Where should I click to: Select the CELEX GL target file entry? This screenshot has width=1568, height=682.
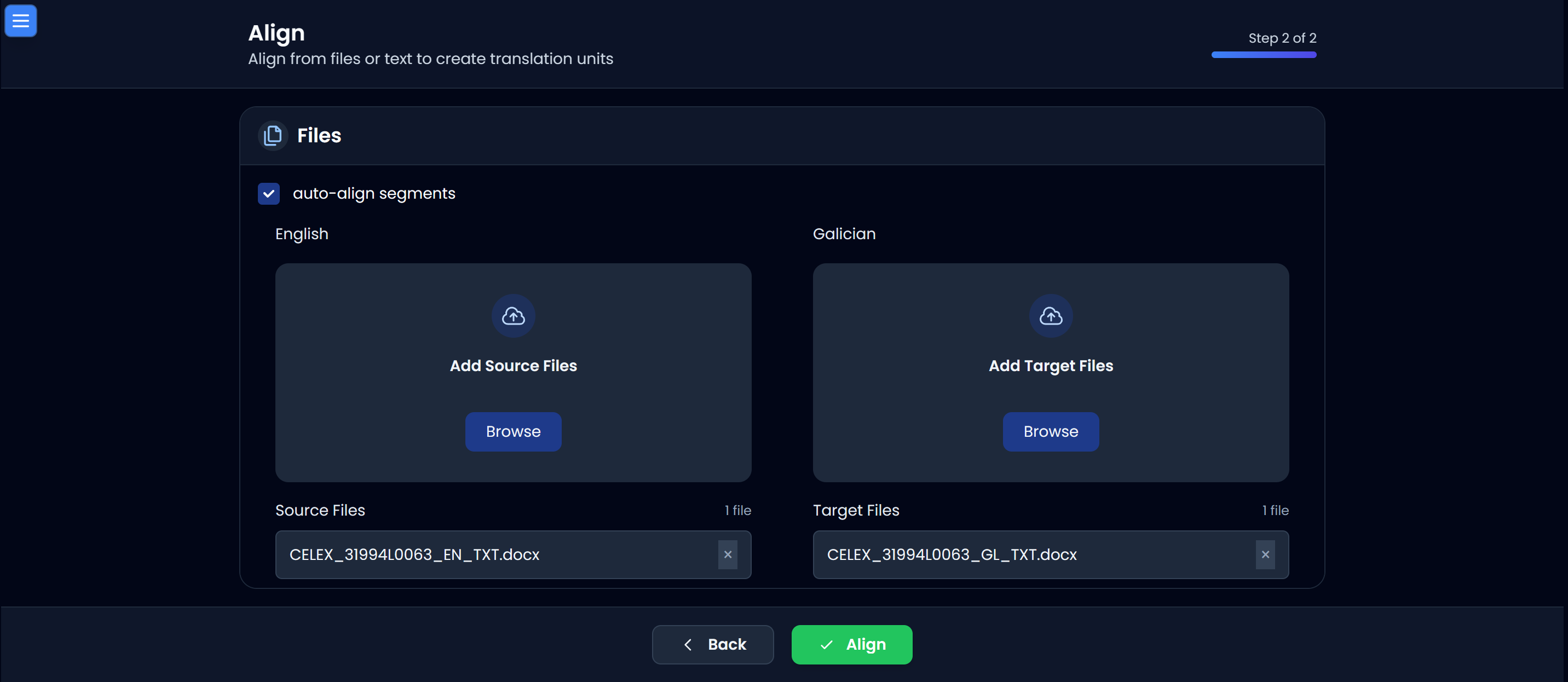tap(952, 554)
